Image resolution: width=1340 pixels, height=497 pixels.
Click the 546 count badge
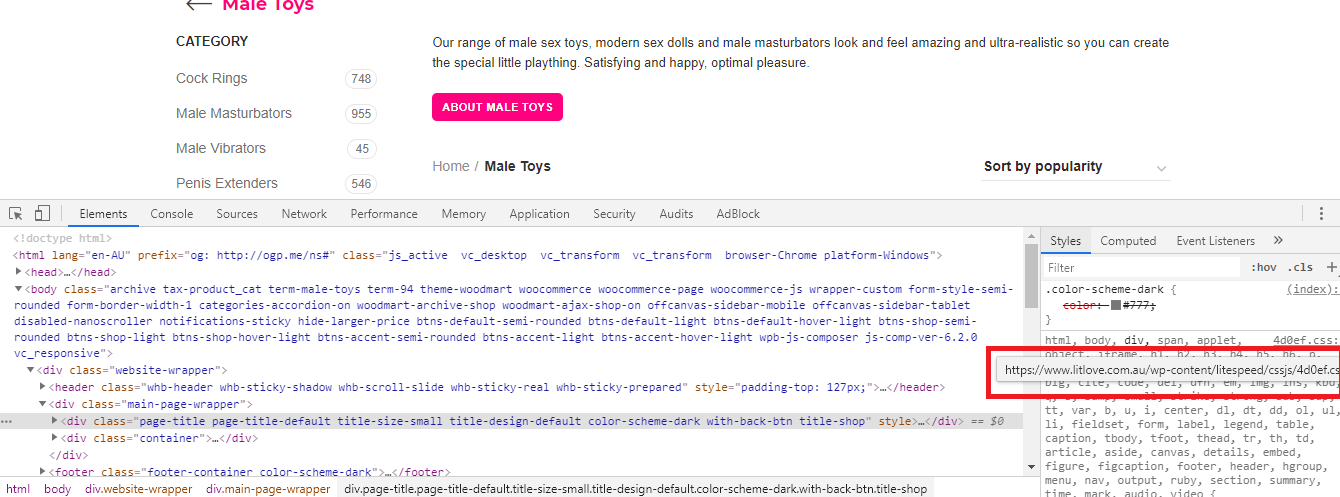pyautogui.click(x=361, y=184)
